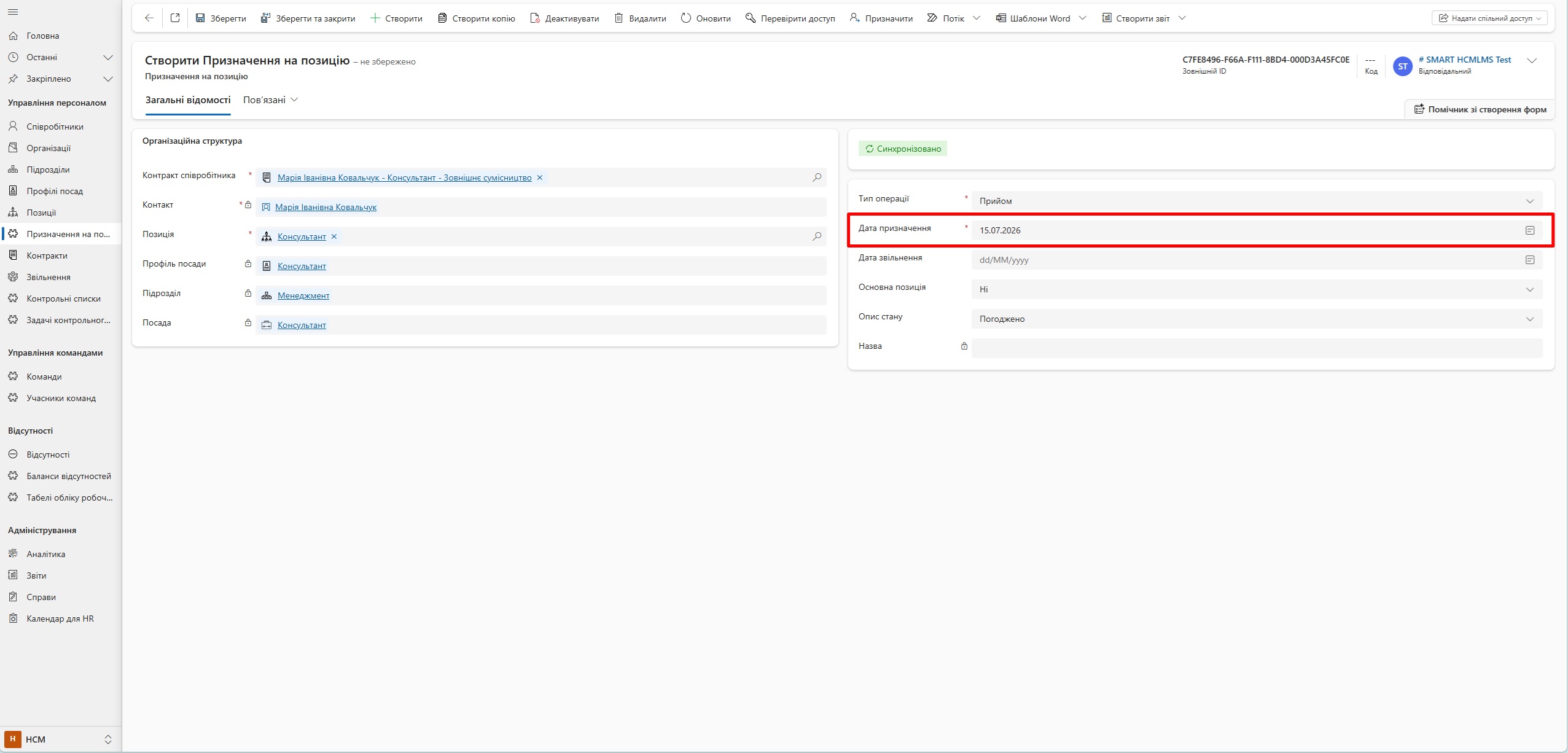
Task: Click Оновити refresh toolbar button
Action: pyautogui.click(x=706, y=18)
